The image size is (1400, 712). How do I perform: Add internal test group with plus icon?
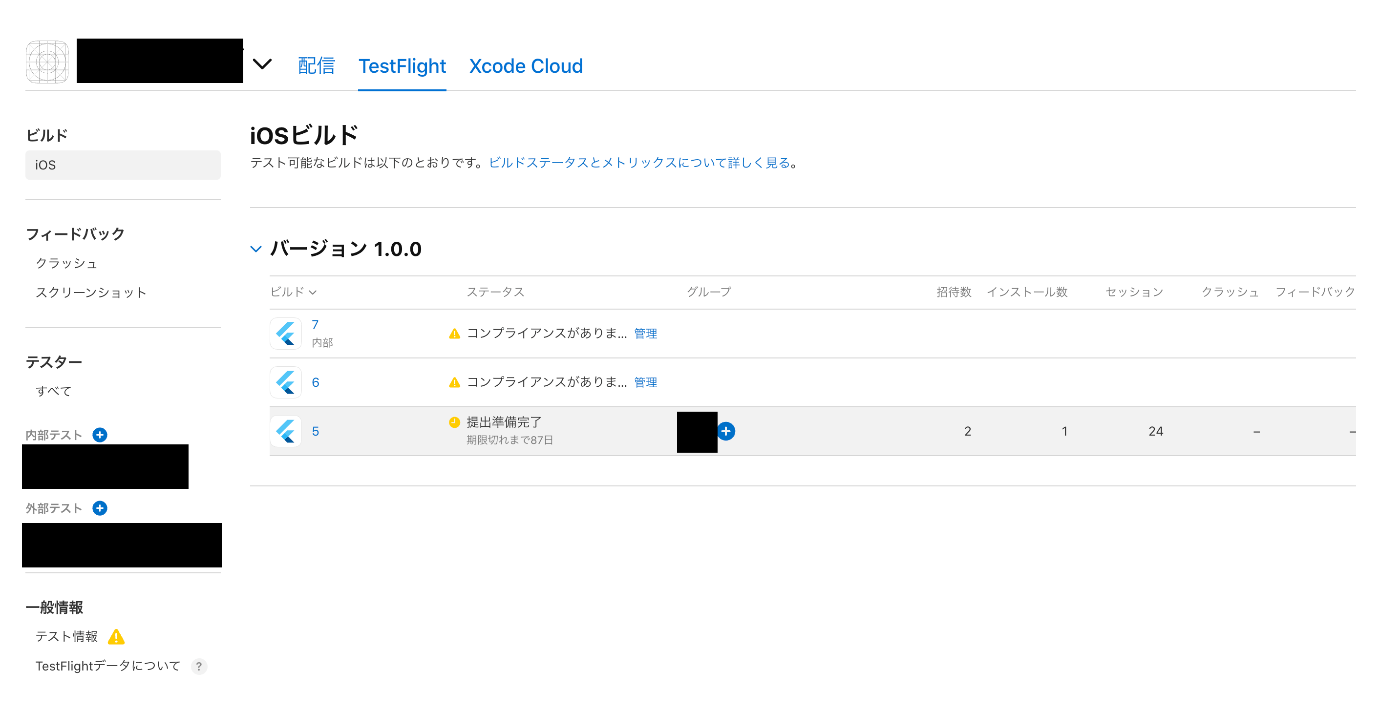99,435
